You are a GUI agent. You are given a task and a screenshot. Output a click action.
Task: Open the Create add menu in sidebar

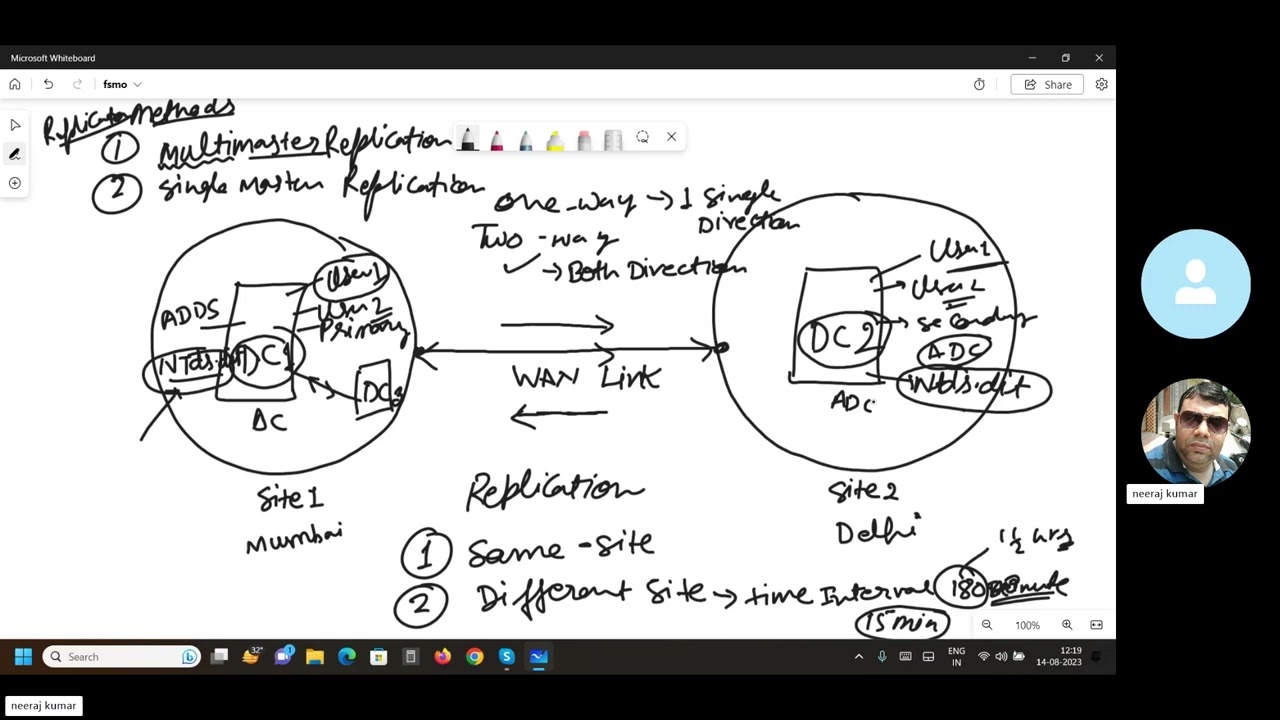[15, 183]
